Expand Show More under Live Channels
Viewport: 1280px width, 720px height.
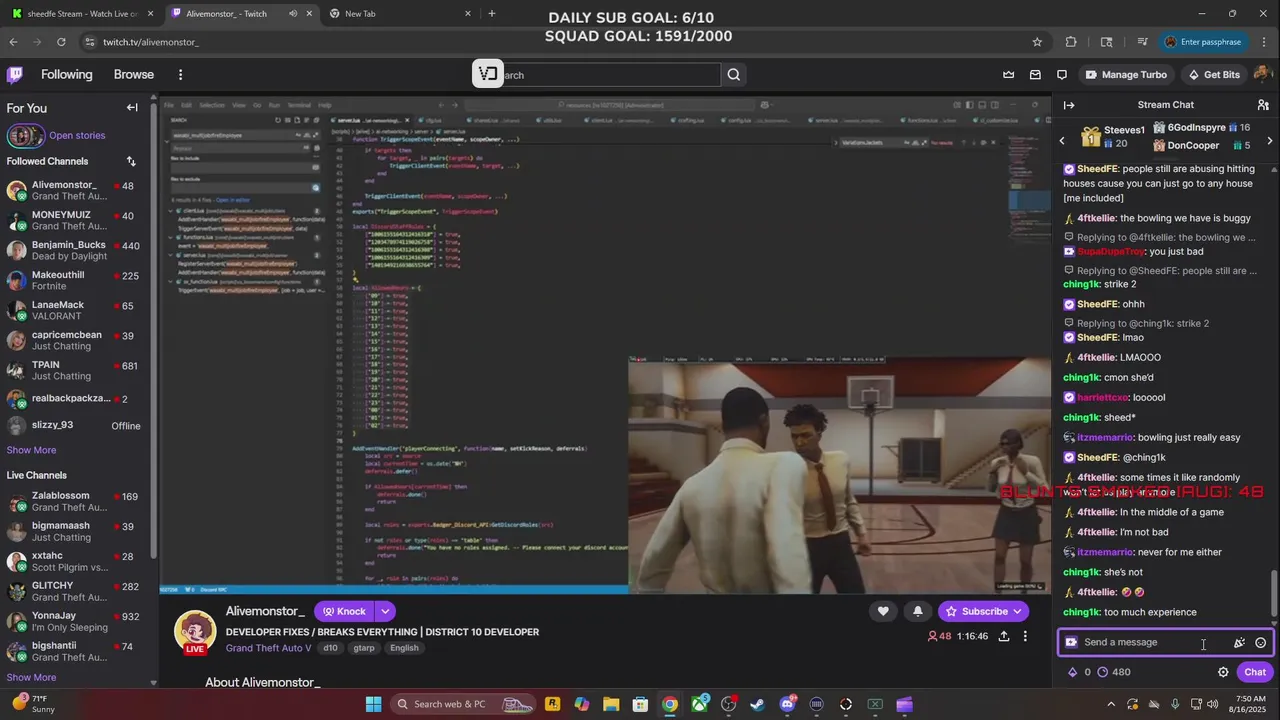[x=31, y=677]
